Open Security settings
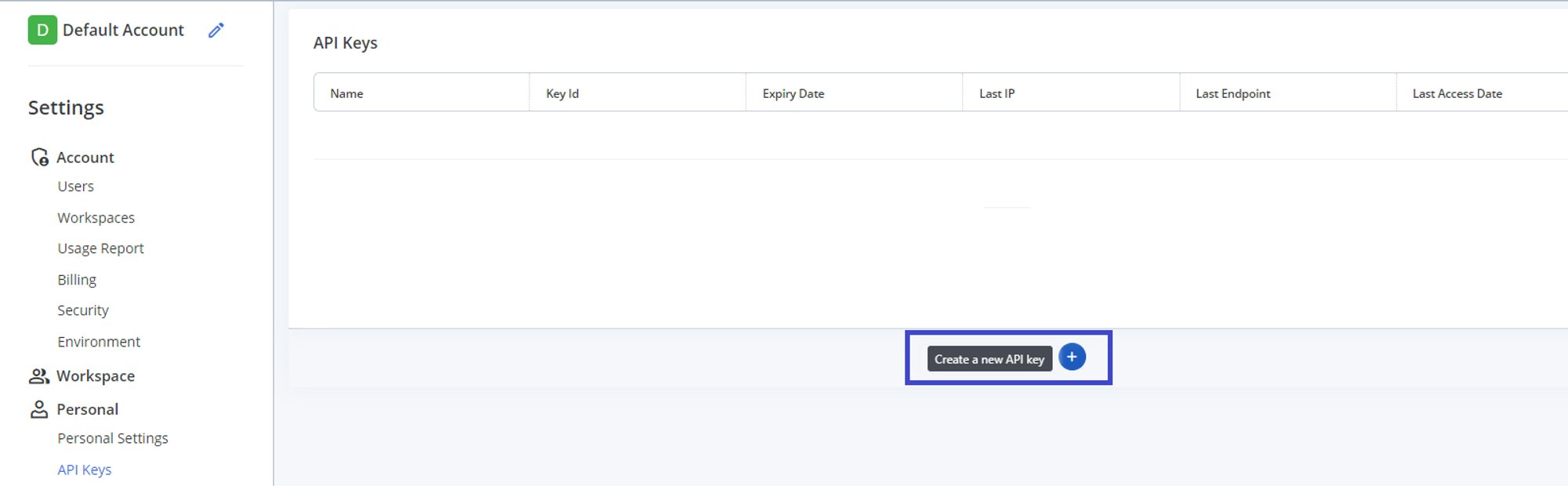This screenshot has height=486, width=1568. [82, 310]
